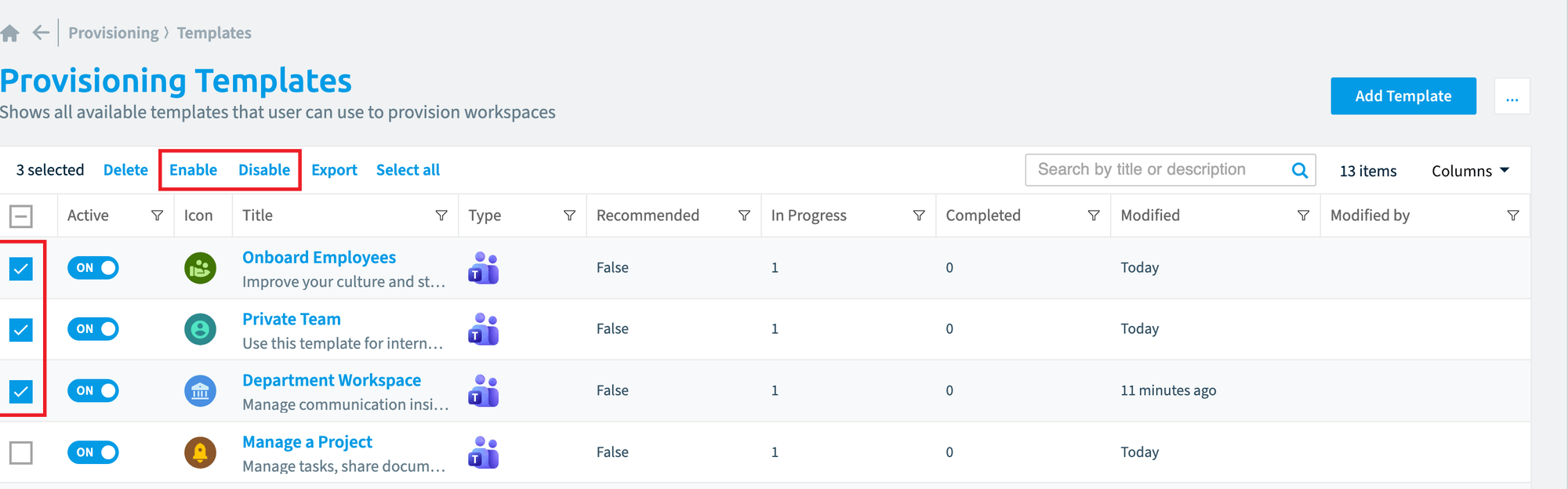Image resolution: width=1568 pixels, height=489 pixels.
Task: Uncheck the Department Workspace row checkbox
Action: (21, 390)
